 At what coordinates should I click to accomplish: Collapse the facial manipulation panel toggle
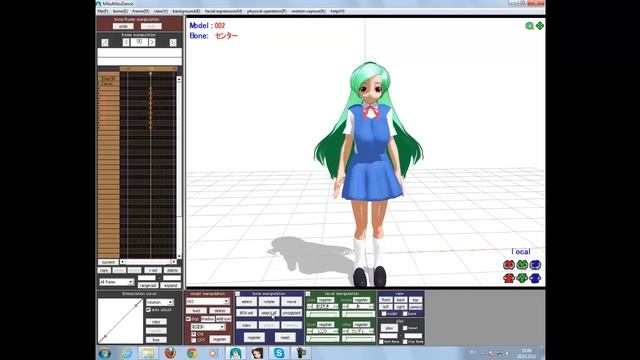point(308,294)
